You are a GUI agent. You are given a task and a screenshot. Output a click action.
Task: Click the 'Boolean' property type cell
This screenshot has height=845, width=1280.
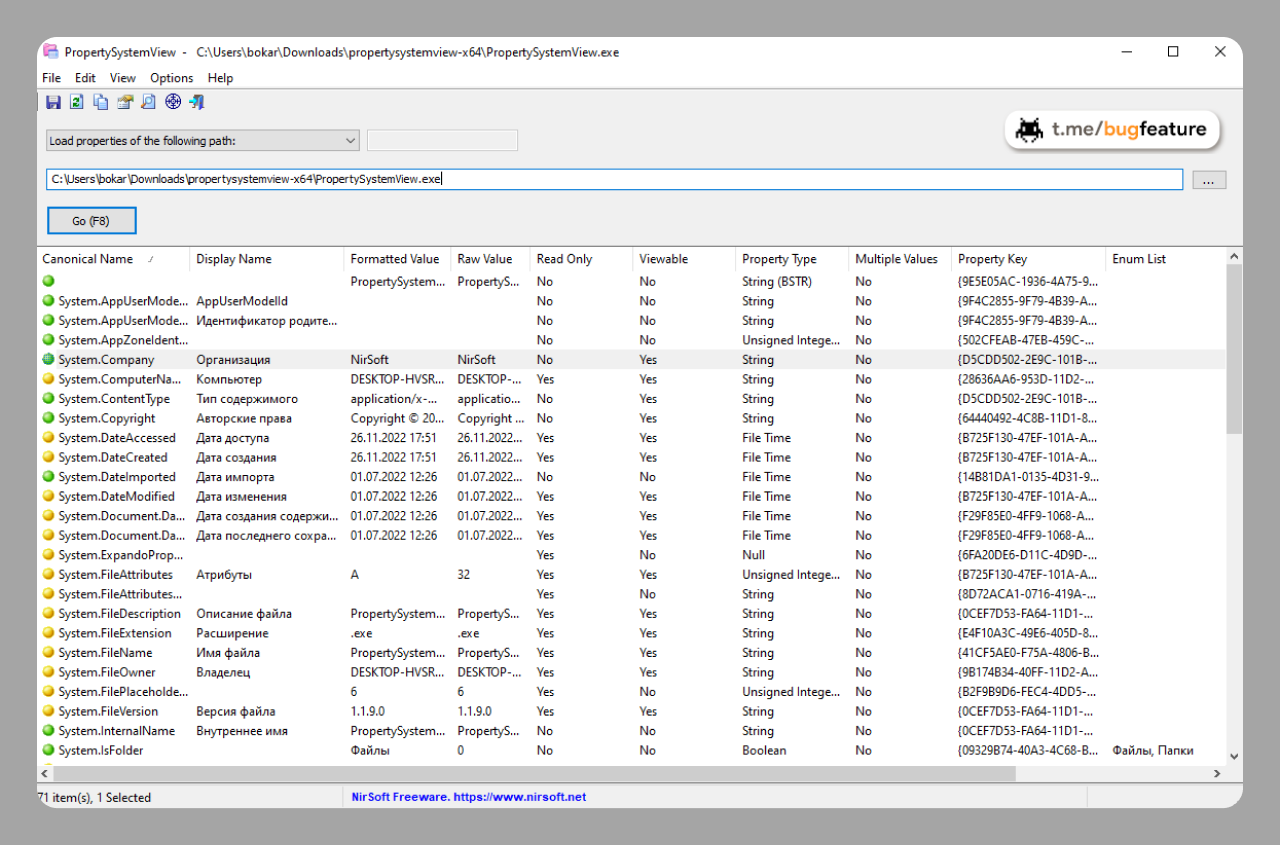pos(764,750)
